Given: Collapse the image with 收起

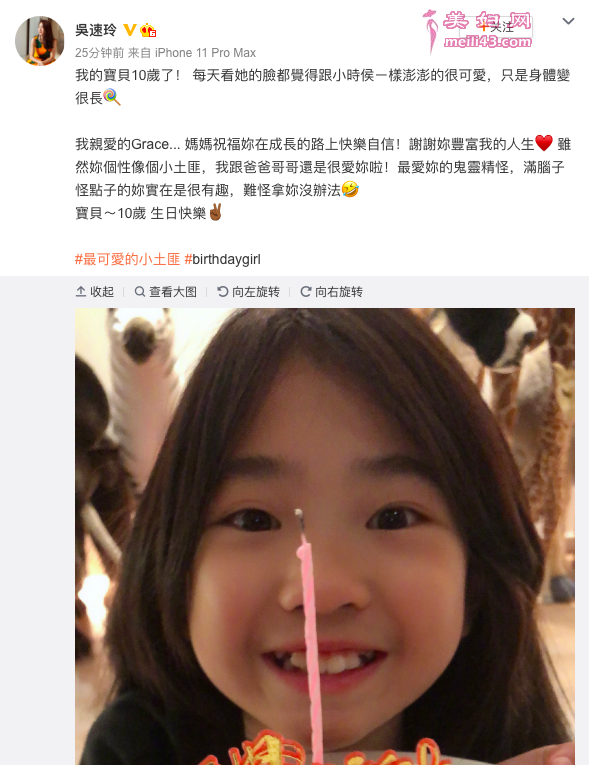Looking at the screenshot, I should coord(95,292).
